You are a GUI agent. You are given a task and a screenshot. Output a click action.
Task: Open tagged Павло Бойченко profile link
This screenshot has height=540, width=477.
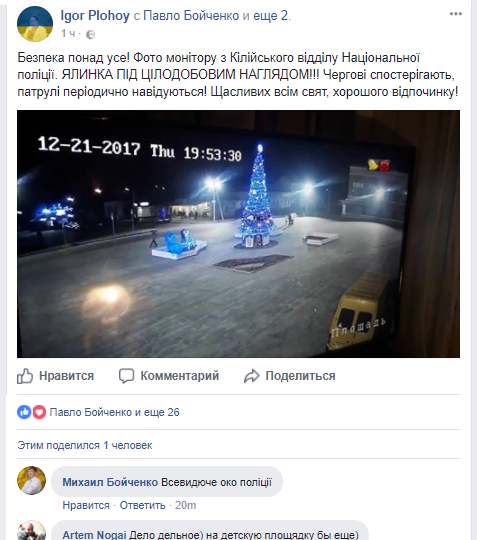click(191, 15)
